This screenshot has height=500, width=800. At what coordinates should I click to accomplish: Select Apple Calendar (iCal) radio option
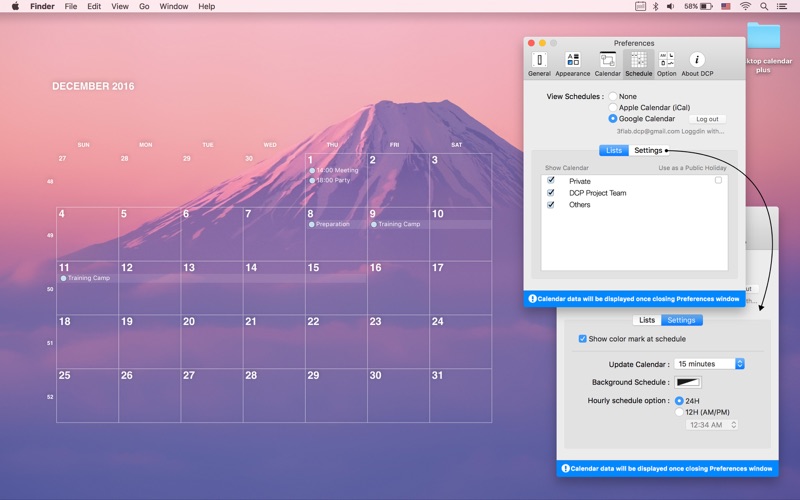[613, 108]
